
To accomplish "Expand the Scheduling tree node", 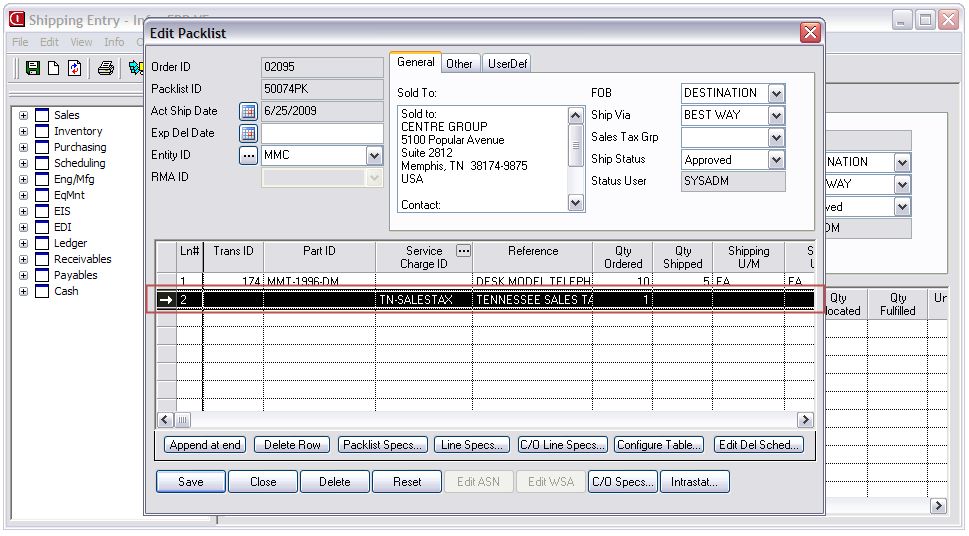I will [x=23, y=163].
